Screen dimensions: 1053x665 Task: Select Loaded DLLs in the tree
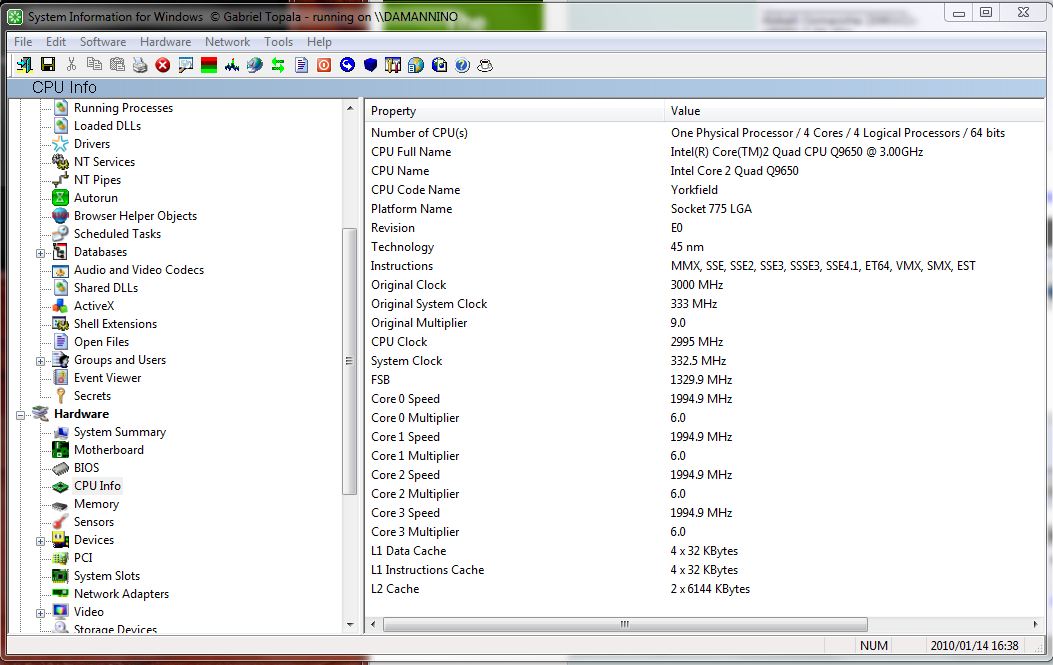[x=107, y=126]
